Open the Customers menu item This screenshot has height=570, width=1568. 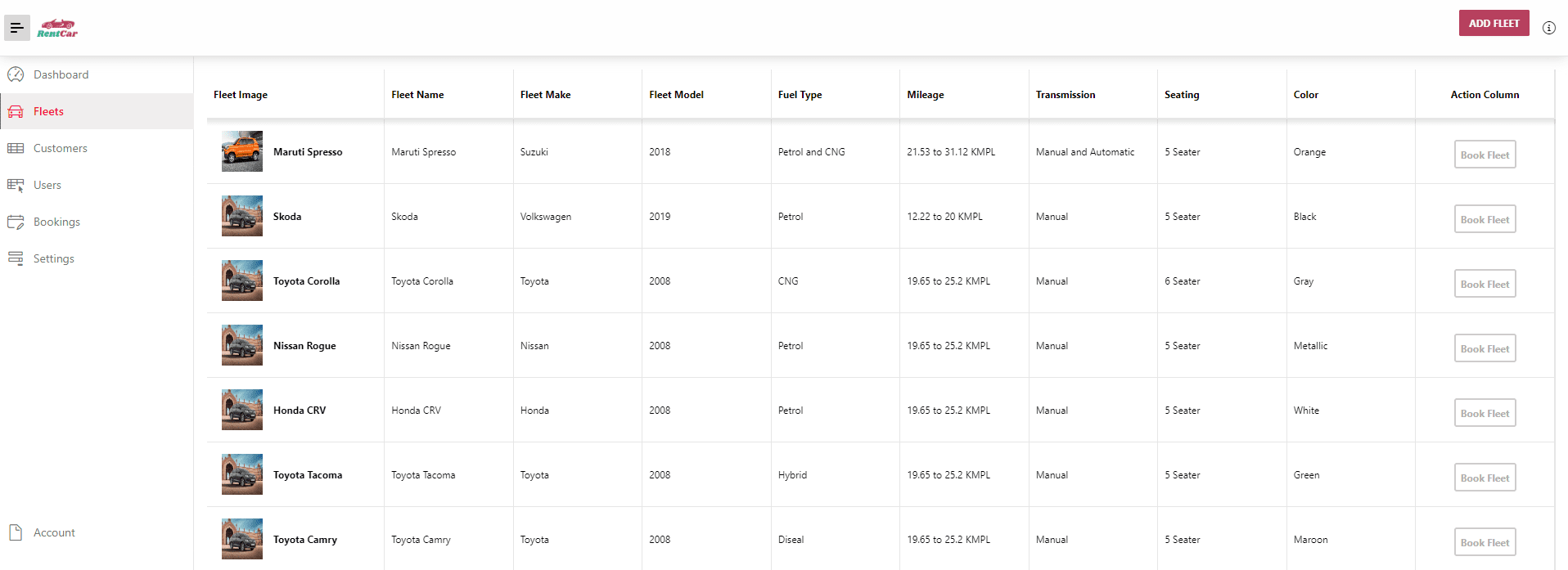60,148
